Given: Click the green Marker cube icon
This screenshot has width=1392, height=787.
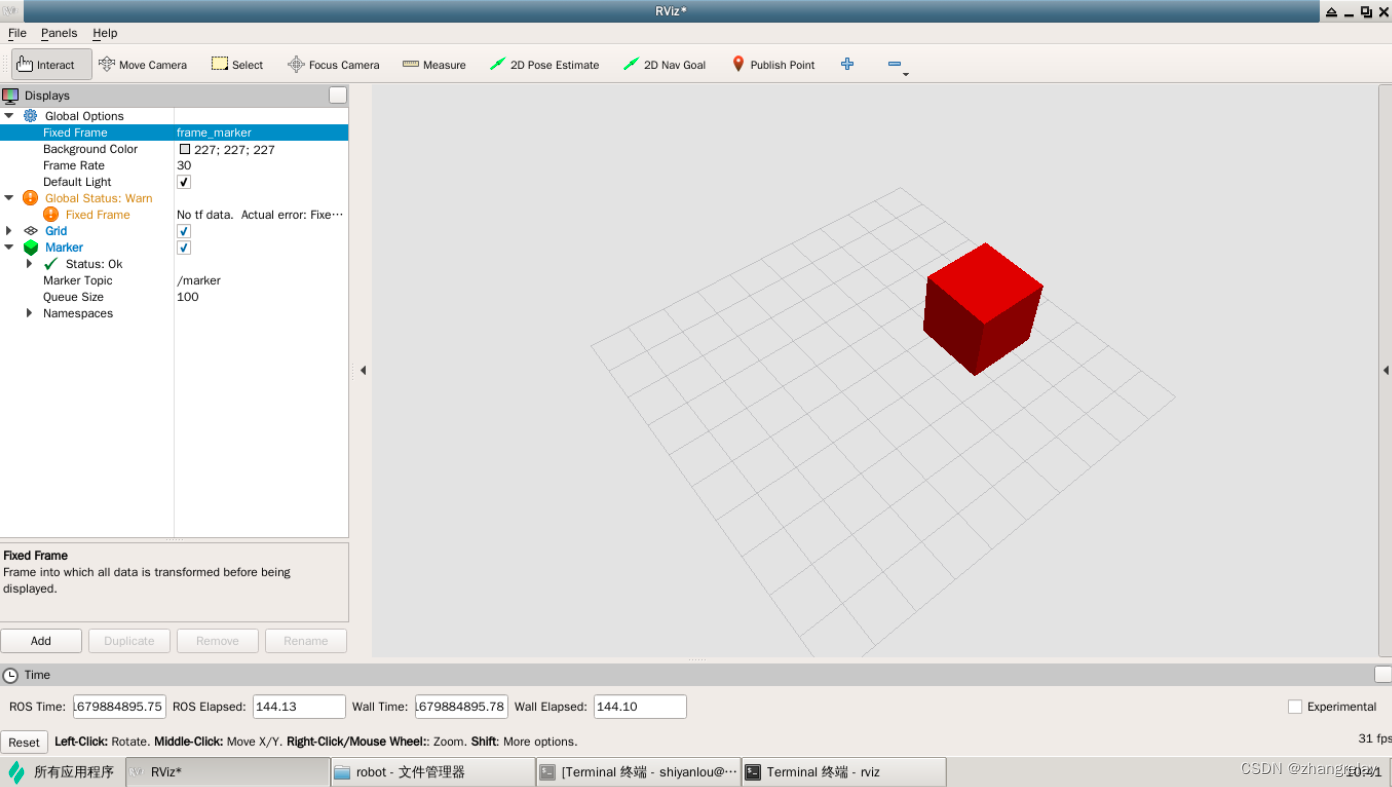Looking at the screenshot, I should [x=30, y=247].
